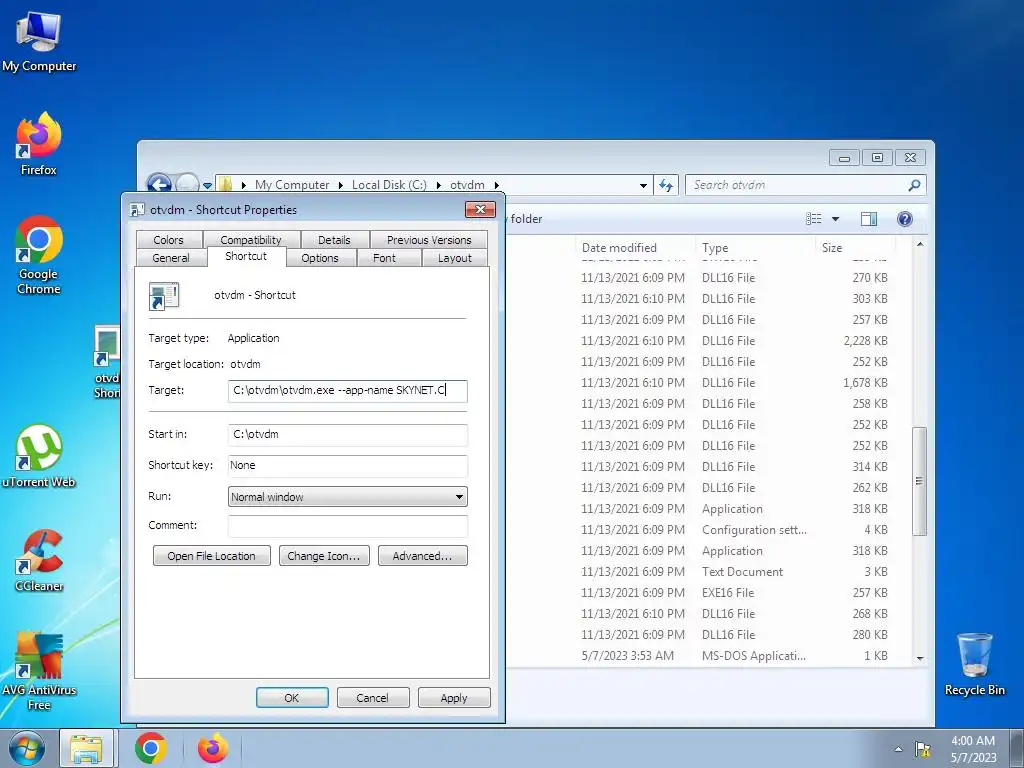Launch Firefox from the taskbar
Screen dimensions: 1024x768
[213, 748]
